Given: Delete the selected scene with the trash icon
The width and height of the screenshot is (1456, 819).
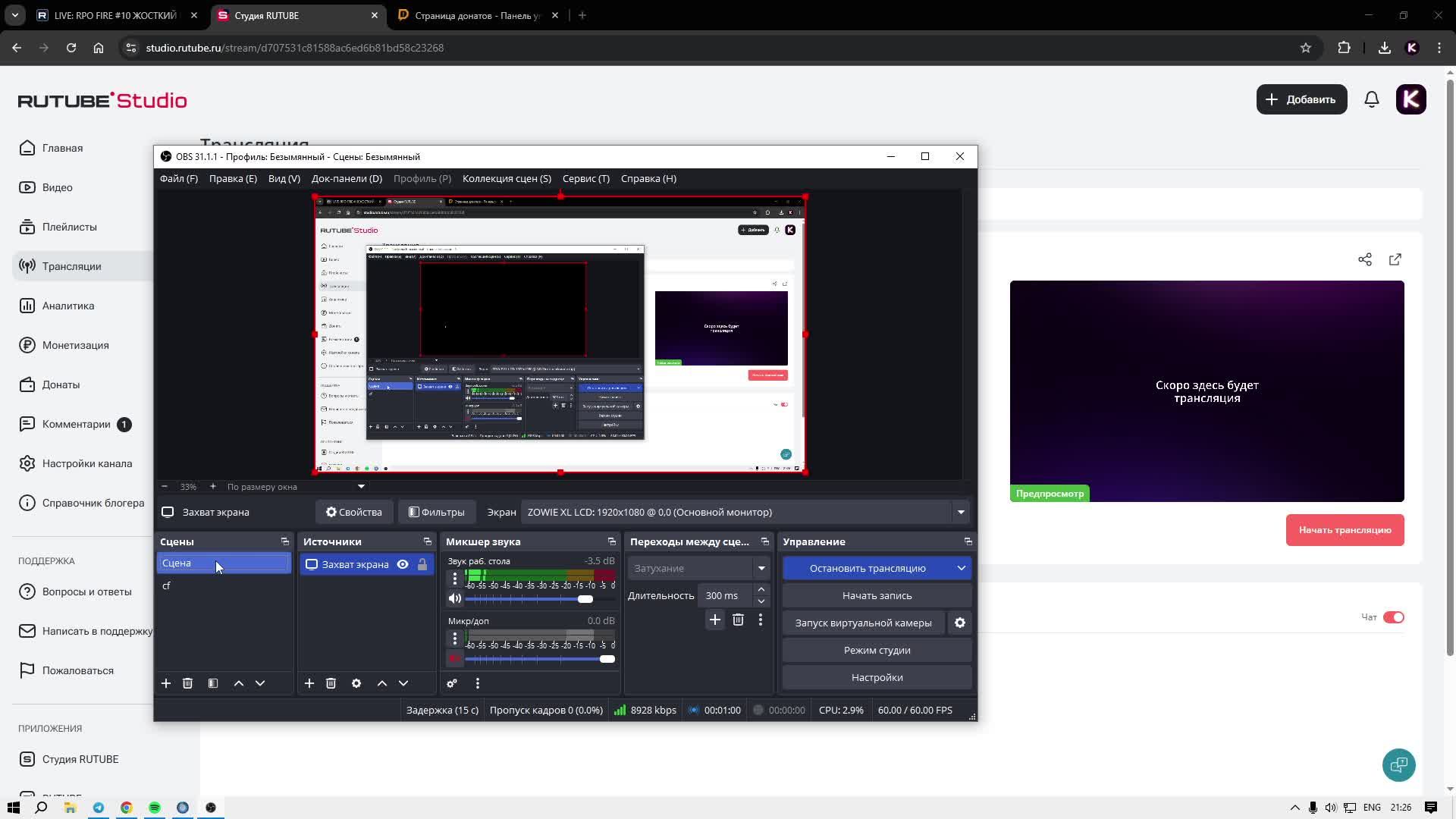Looking at the screenshot, I should click(188, 683).
